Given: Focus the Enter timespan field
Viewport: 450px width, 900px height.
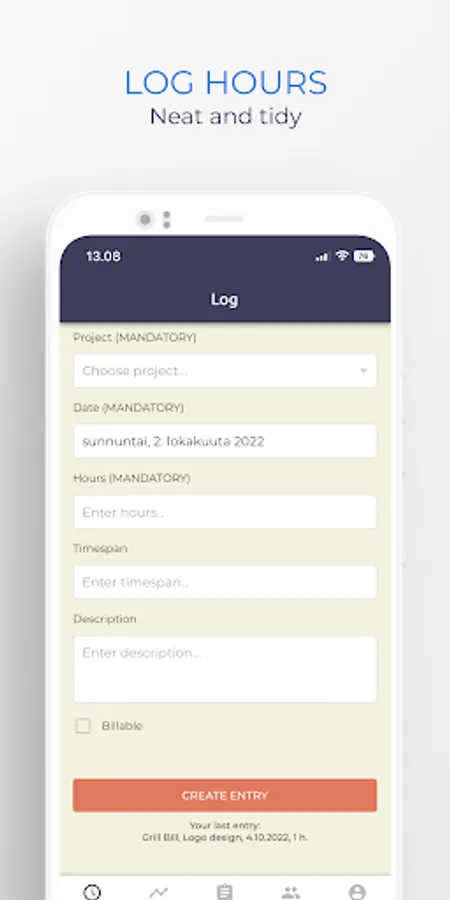Looking at the screenshot, I should (225, 582).
